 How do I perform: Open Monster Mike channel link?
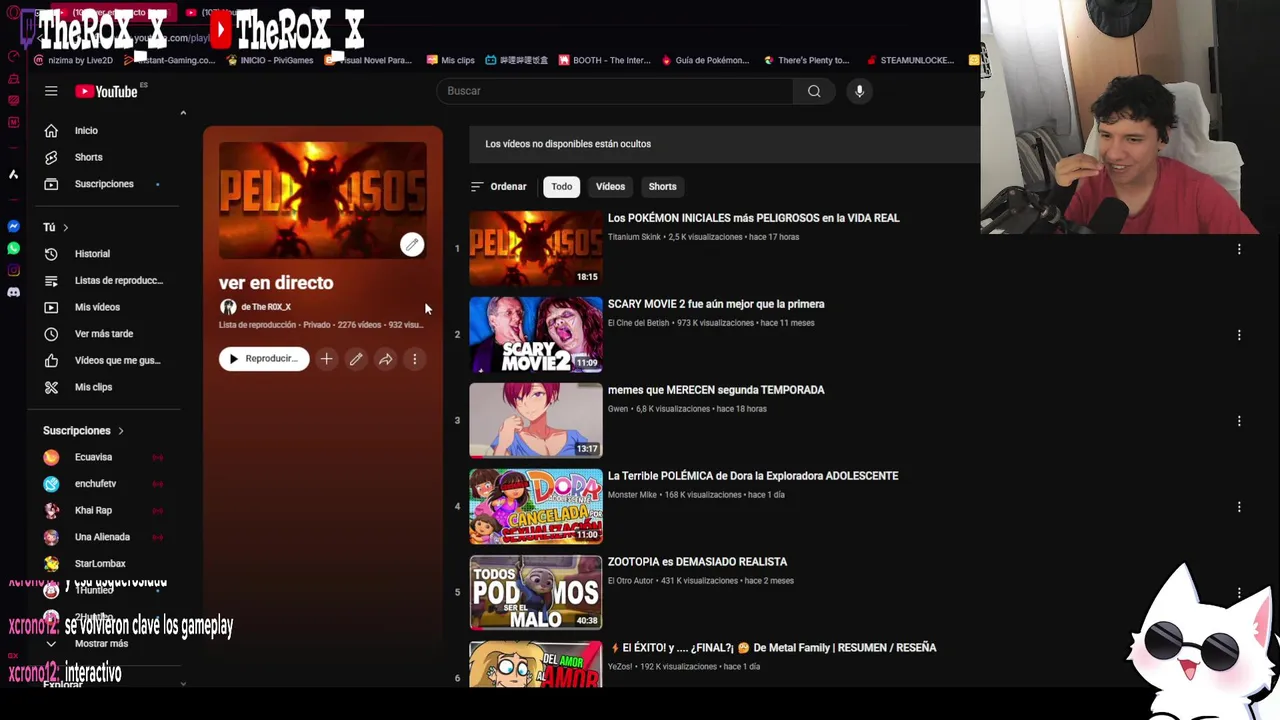pyautogui.click(x=632, y=495)
